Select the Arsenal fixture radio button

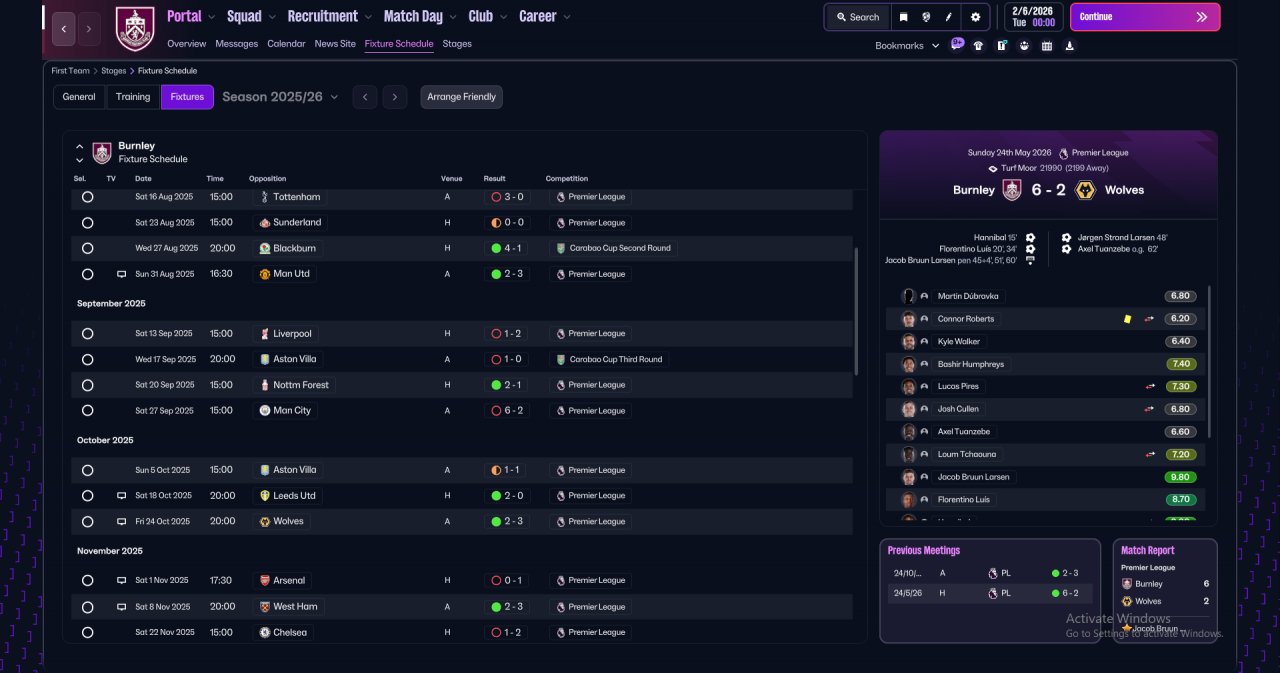pyautogui.click(x=87, y=580)
